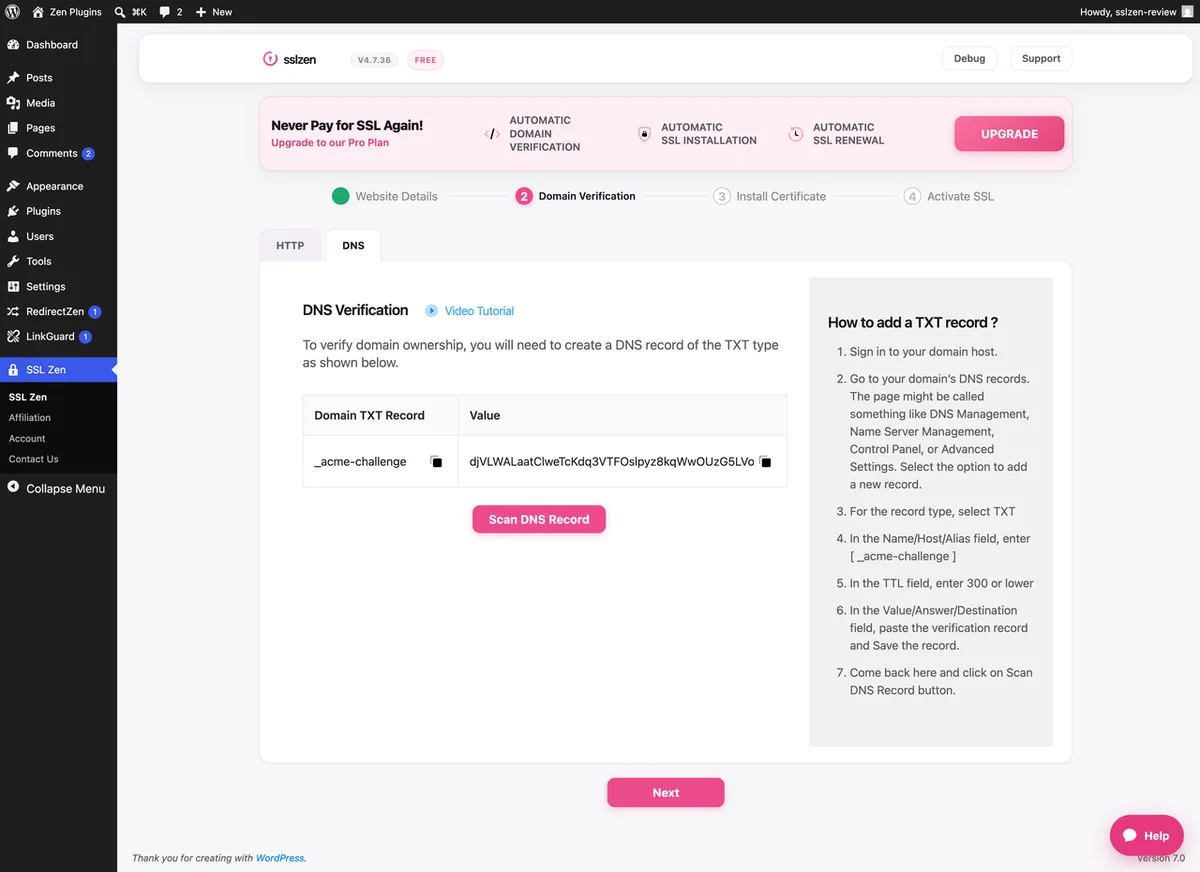Click 'Howdy, sslzen-review' account text

coord(1128,12)
